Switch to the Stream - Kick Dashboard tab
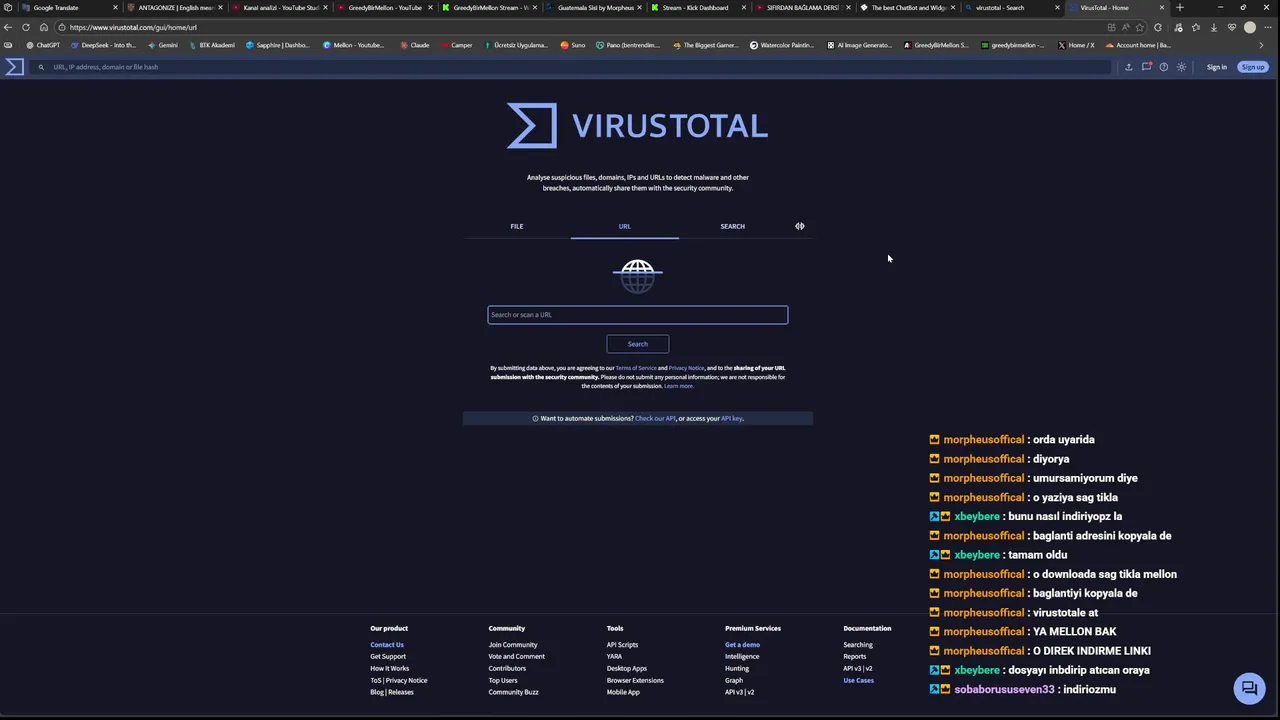The width and height of the screenshot is (1280, 720). tap(699, 8)
